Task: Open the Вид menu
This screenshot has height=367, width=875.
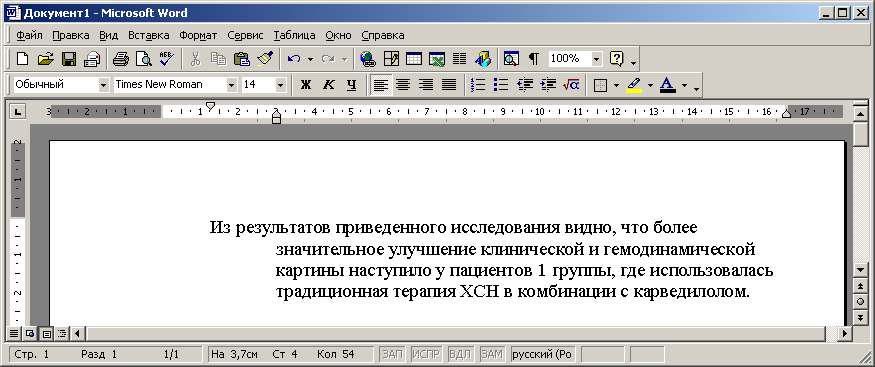Action: click(x=109, y=35)
